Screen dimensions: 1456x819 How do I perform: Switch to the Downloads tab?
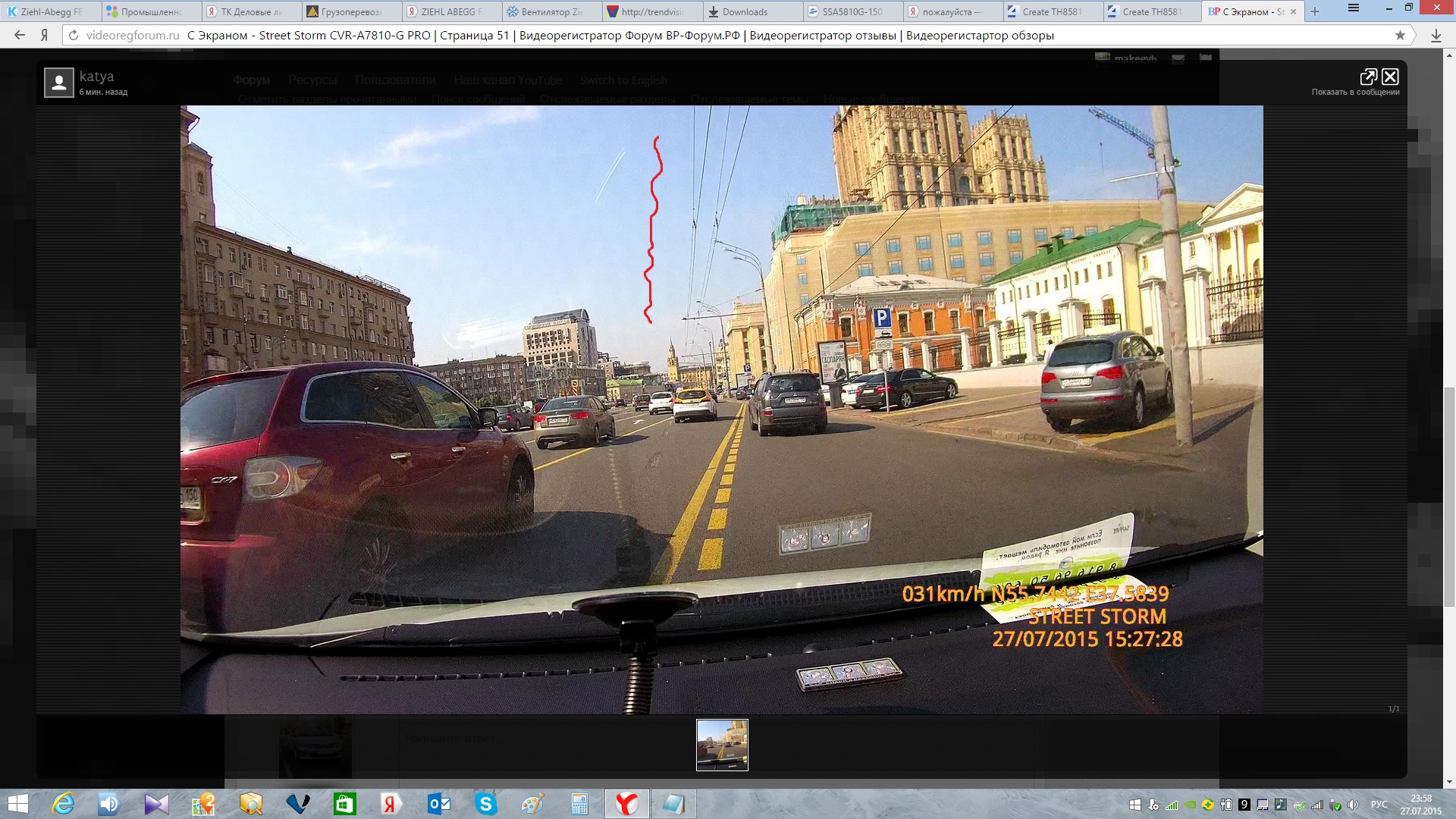click(x=745, y=11)
